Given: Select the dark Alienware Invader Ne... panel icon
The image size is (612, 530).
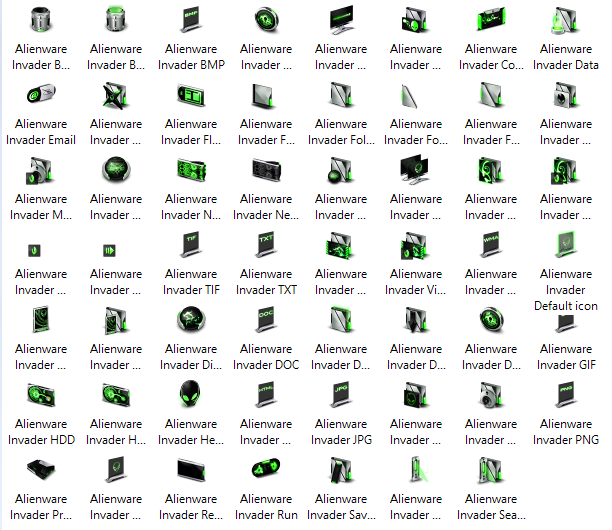Looking at the screenshot, I should 267,170.
